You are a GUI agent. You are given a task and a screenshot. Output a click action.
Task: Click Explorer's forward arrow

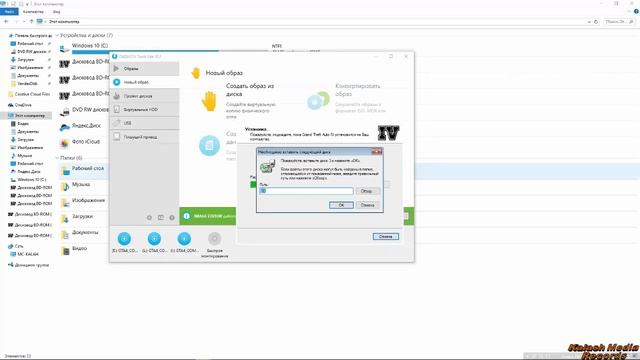click(x=17, y=22)
